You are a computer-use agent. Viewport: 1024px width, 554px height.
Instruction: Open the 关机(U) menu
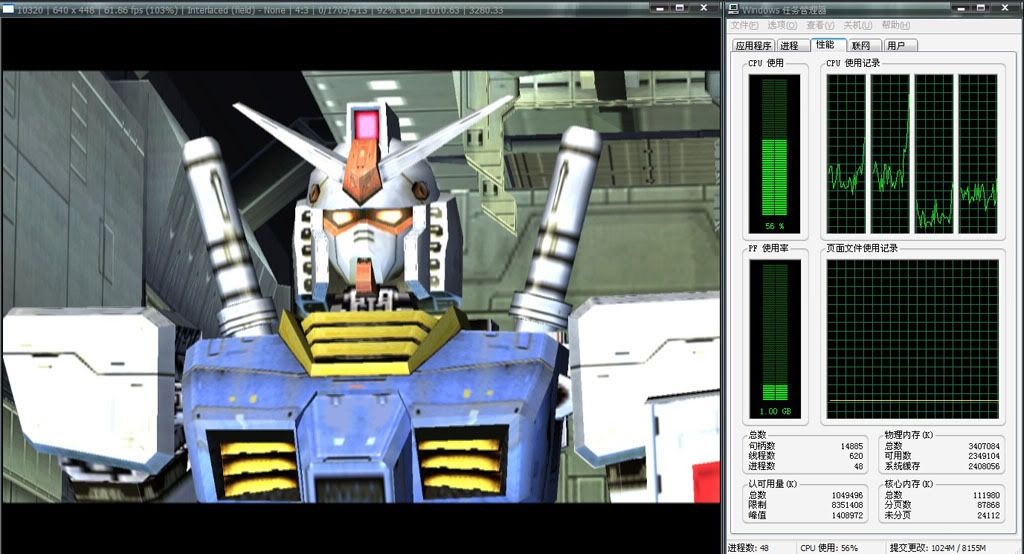click(x=857, y=25)
